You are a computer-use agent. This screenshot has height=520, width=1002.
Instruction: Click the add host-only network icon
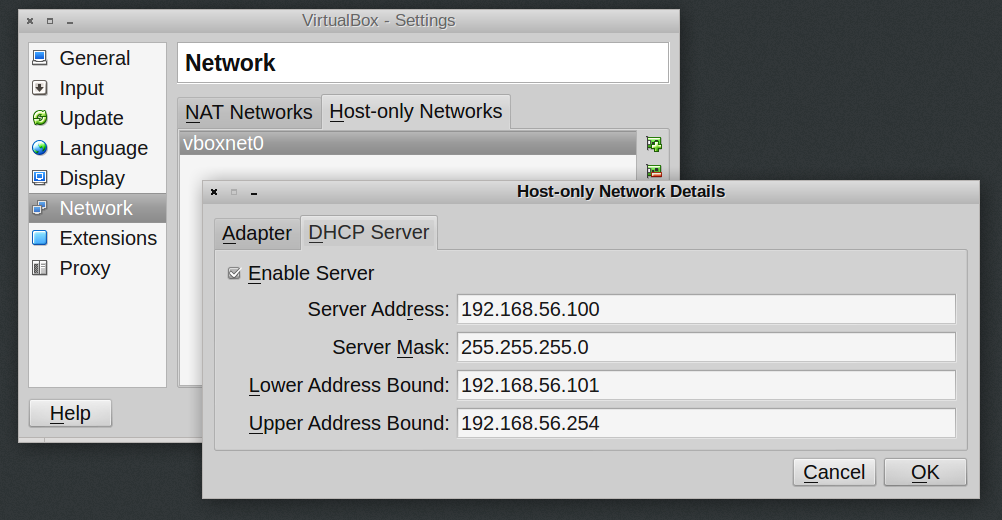click(x=654, y=144)
